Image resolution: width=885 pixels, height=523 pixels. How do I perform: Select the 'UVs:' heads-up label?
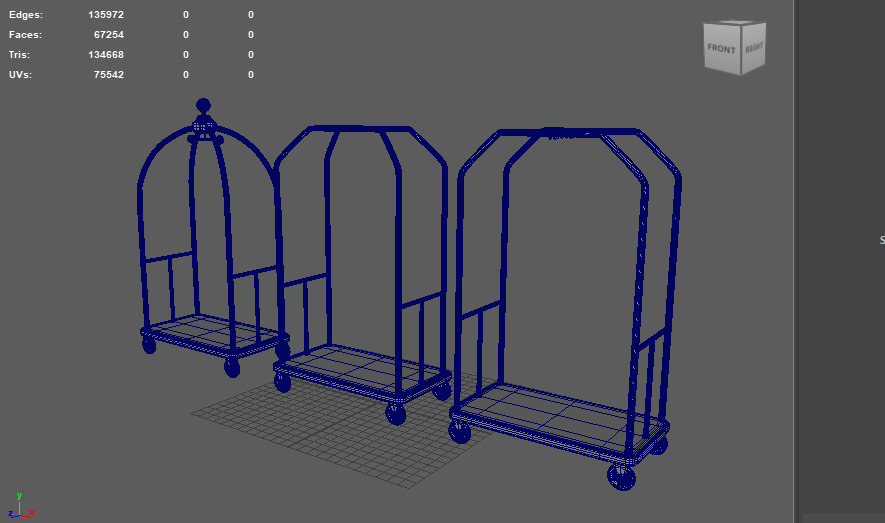(20, 74)
